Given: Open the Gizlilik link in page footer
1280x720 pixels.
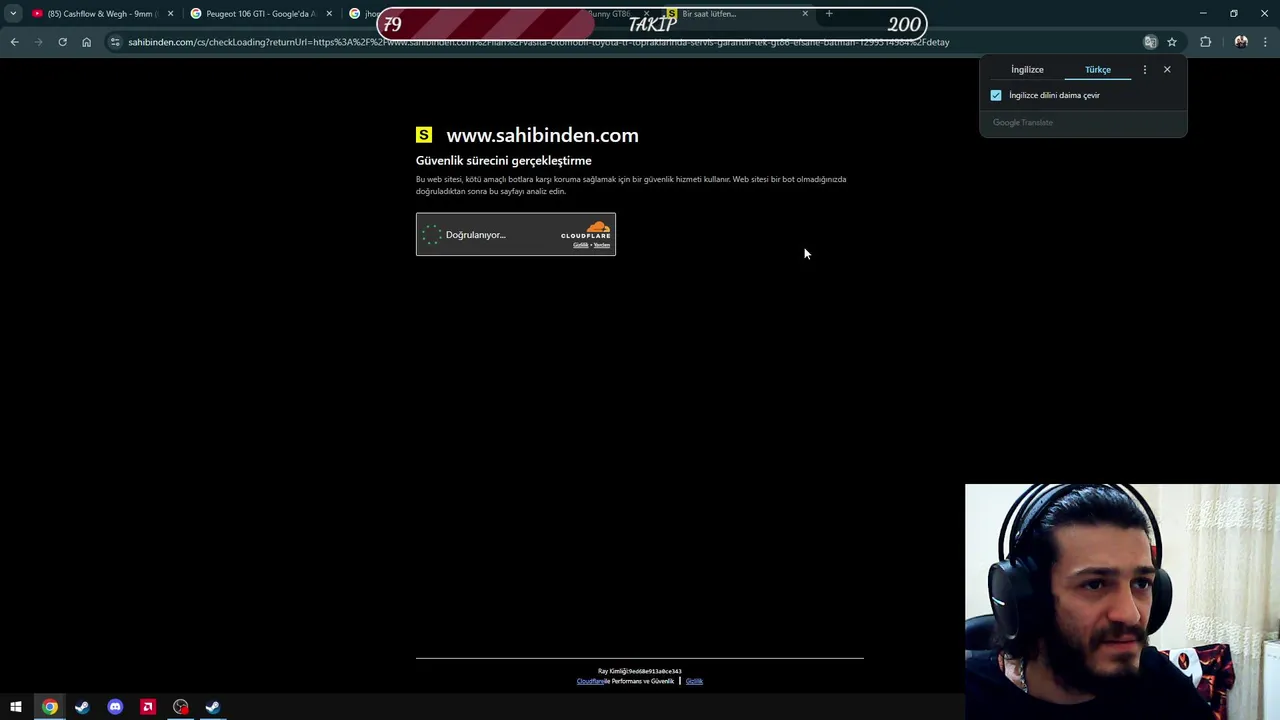Looking at the screenshot, I should [694, 681].
